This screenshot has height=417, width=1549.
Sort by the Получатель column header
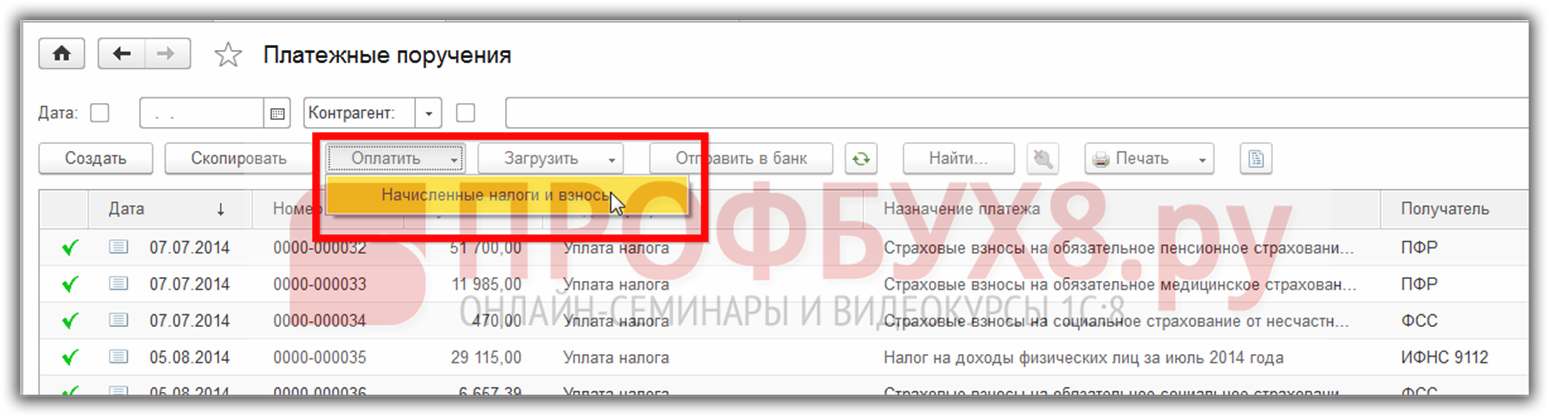click(1445, 209)
